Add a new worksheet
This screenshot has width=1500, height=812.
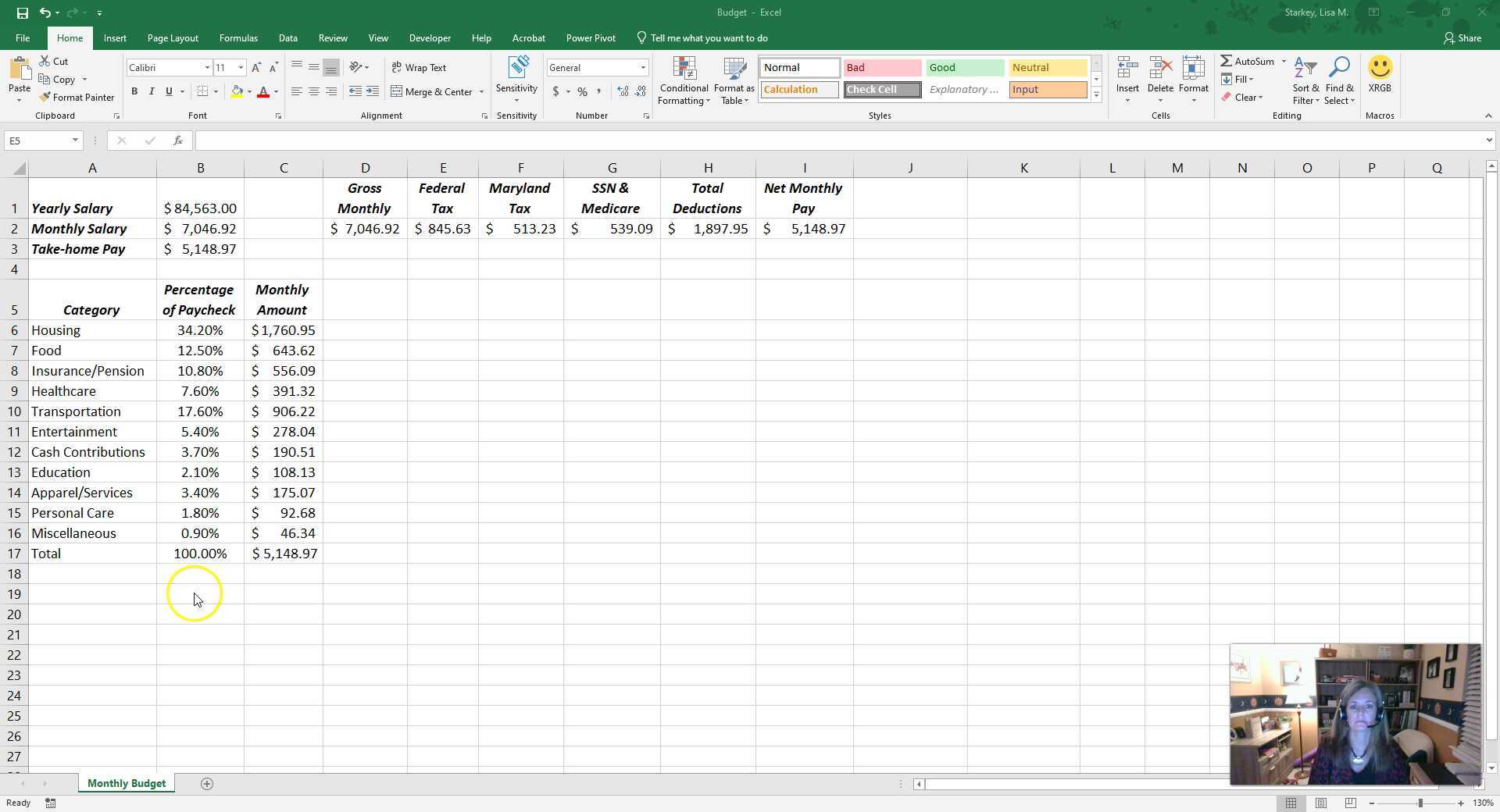coord(207,783)
